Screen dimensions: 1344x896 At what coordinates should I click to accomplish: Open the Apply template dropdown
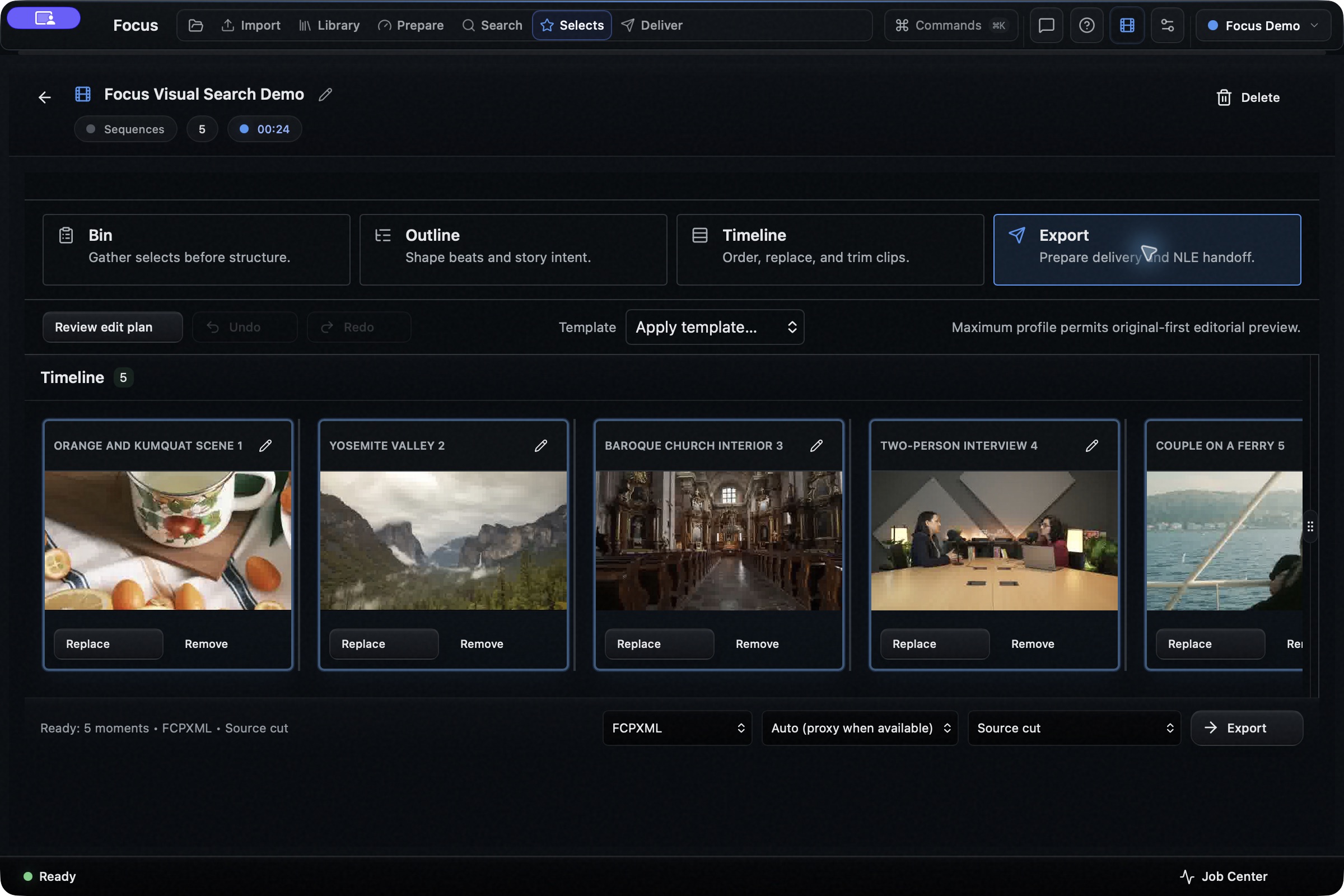715,327
